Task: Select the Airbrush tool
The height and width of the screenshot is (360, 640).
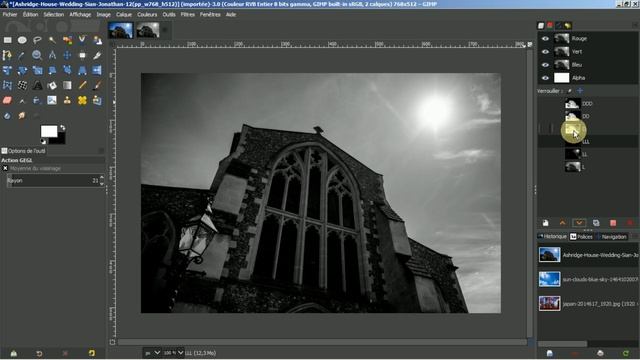Action: click(x=22, y=100)
